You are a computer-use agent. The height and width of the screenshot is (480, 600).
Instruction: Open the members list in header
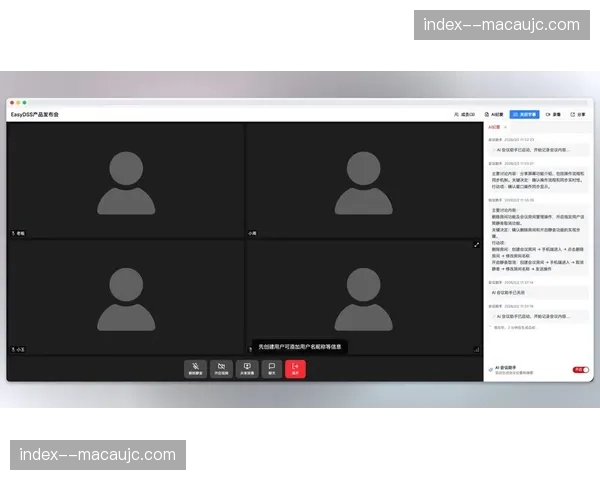463,115
